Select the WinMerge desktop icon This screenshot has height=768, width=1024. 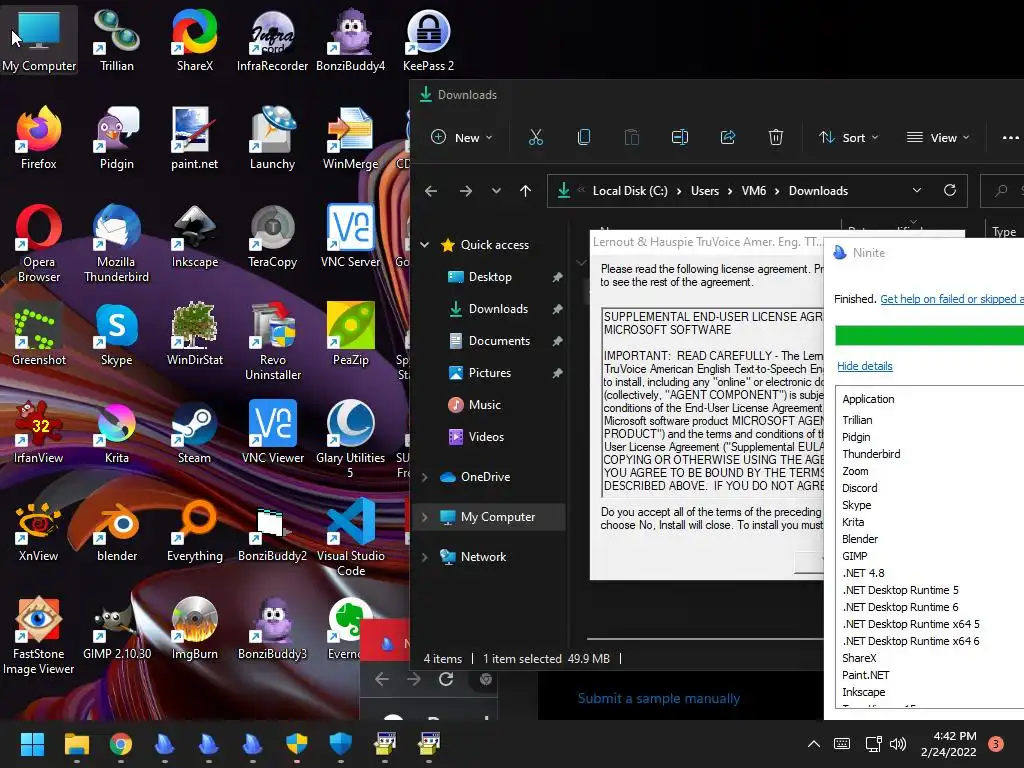pos(351,138)
